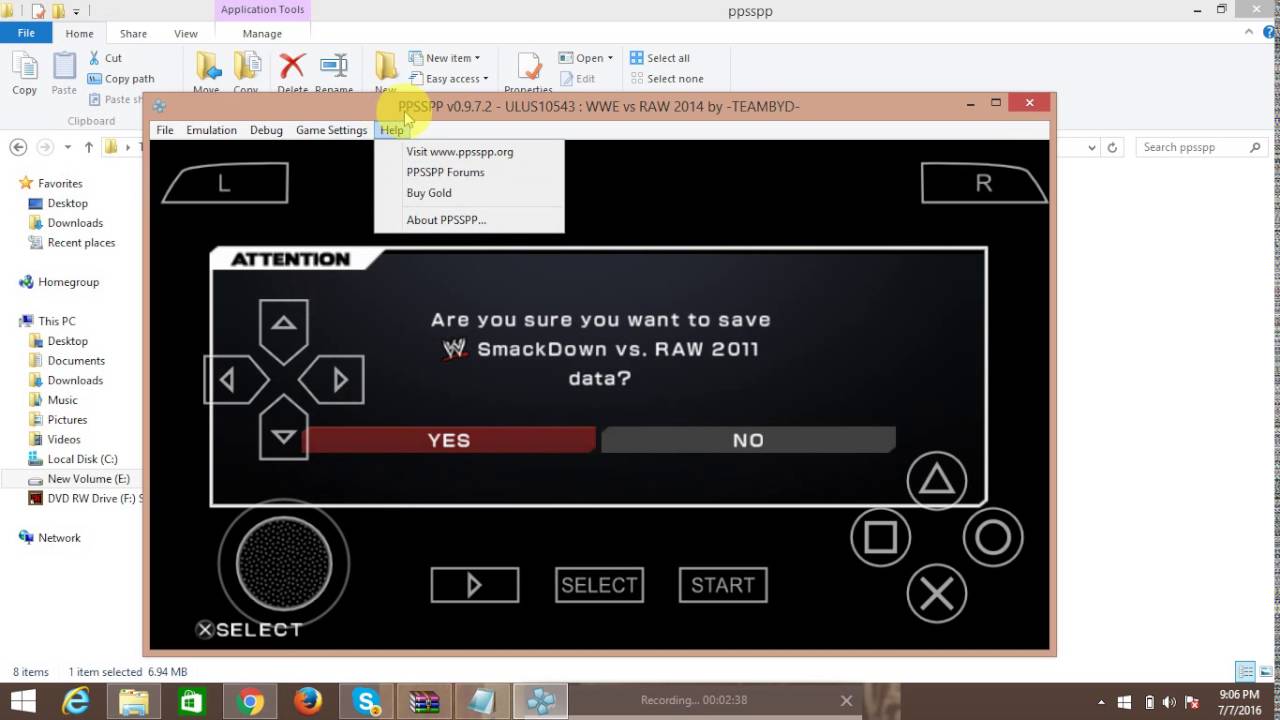
Task: Open the Easy access dropdown
Action: click(449, 79)
